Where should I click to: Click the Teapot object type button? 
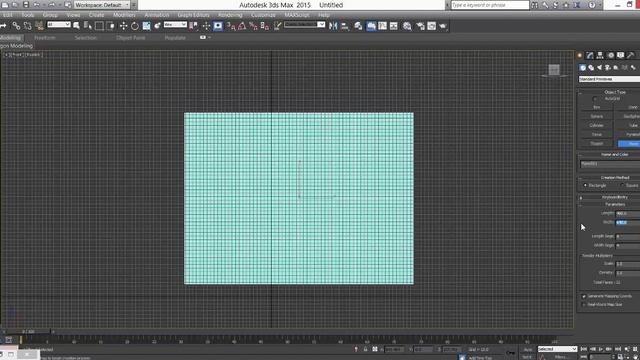point(597,144)
